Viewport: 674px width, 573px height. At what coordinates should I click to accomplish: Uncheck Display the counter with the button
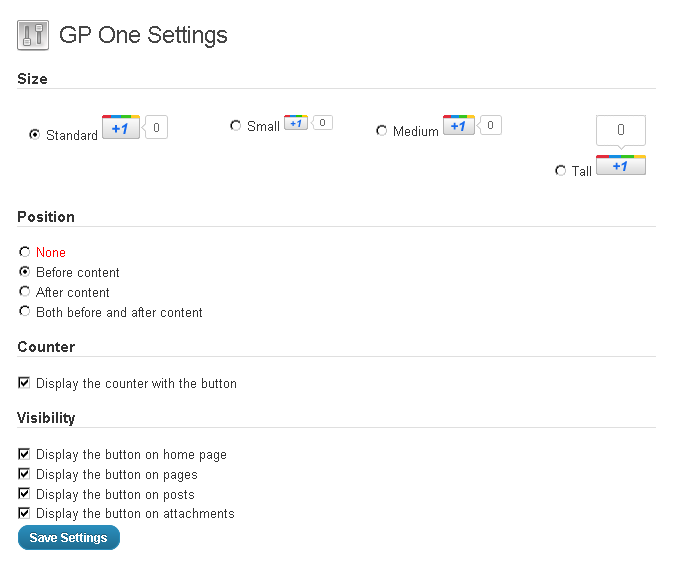[x=24, y=383]
